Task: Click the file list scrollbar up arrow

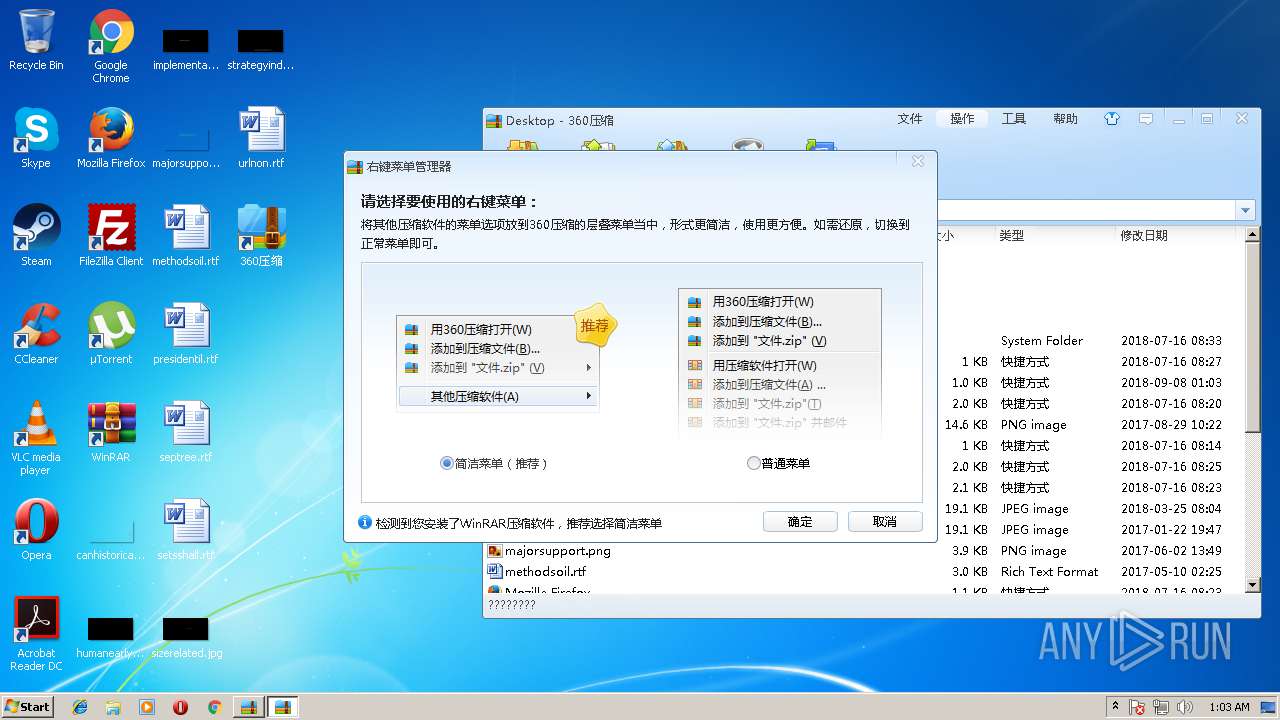Action: click(x=1252, y=235)
